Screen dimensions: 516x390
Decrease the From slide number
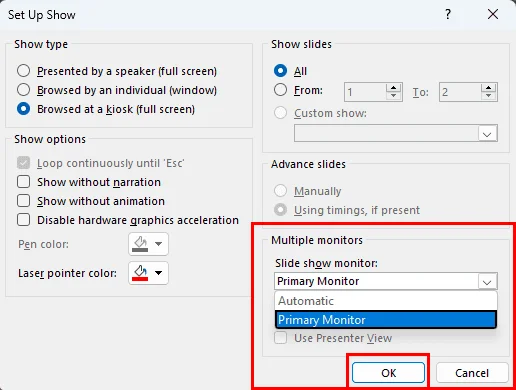394,96
